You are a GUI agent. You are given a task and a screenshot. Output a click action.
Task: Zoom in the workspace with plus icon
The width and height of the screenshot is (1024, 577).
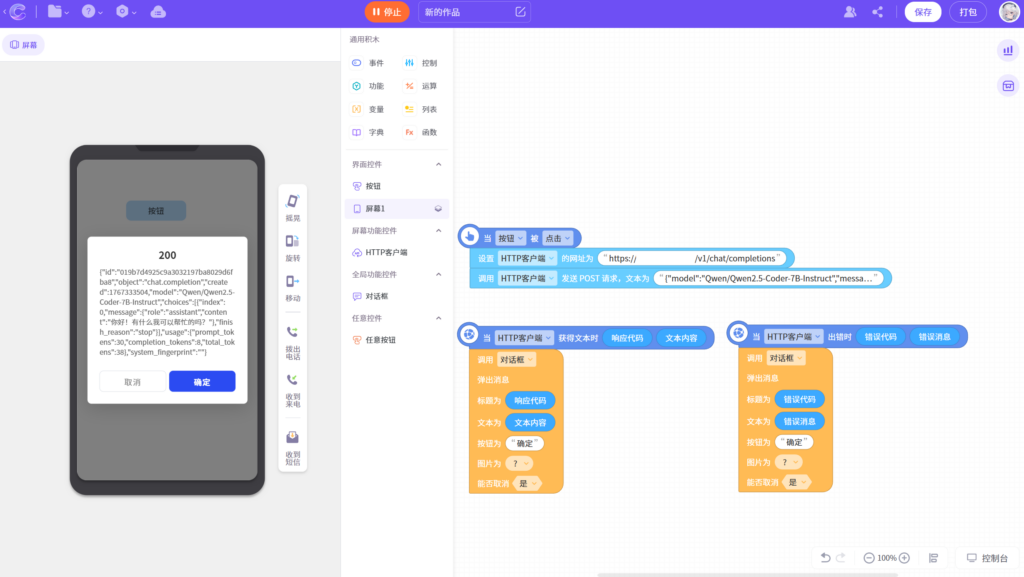click(x=904, y=558)
